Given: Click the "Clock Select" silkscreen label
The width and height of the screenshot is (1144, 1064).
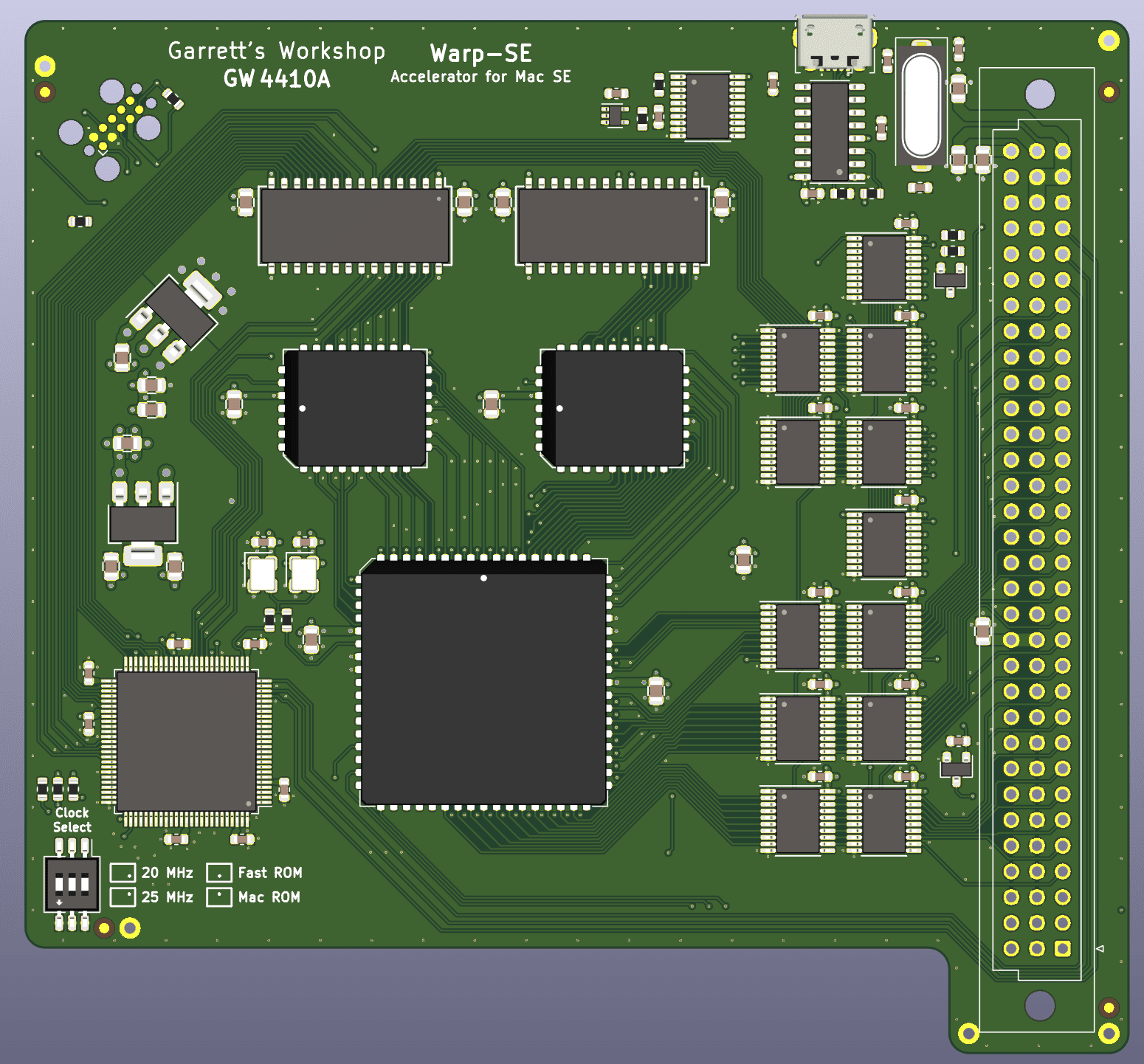Looking at the screenshot, I should (x=72, y=820).
